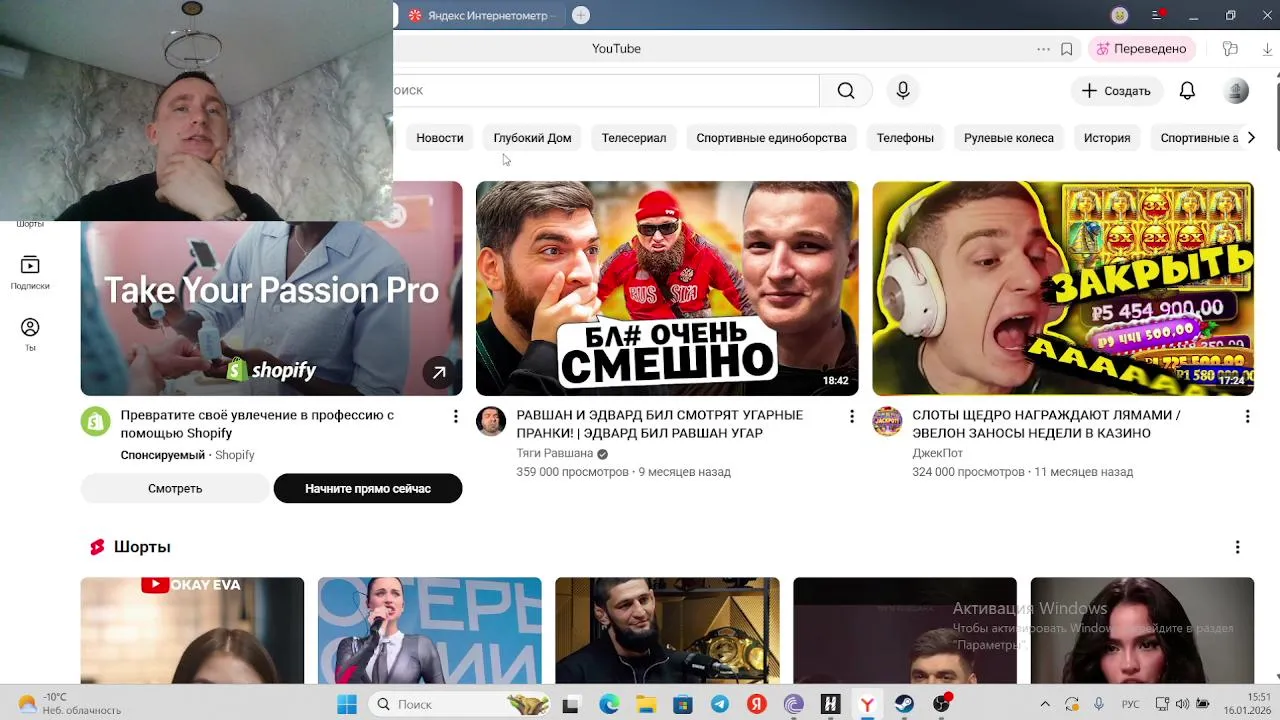The width and height of the screenshot is (1280, 720).
Task: Click external link arrow on Shopify ad
Action: coord(439,373)
